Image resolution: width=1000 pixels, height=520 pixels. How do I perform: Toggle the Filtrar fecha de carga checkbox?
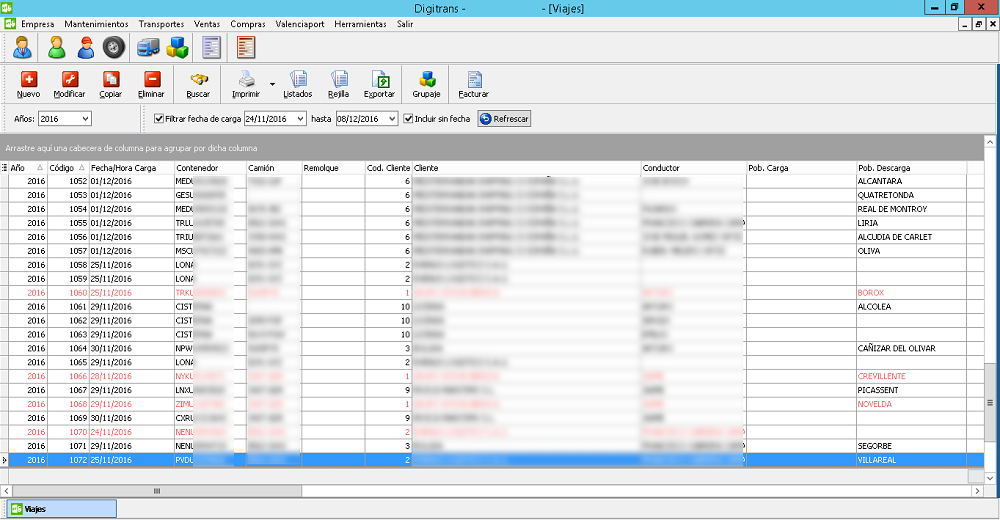(159, 119)
